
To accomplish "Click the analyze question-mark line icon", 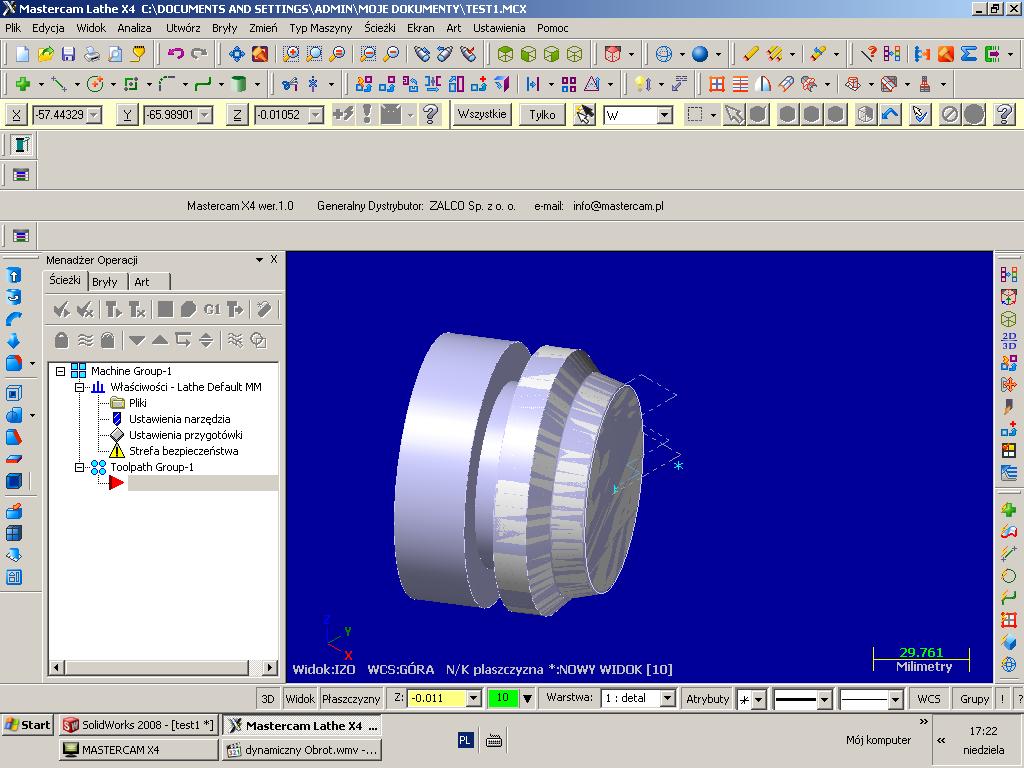I will (869, 54).
